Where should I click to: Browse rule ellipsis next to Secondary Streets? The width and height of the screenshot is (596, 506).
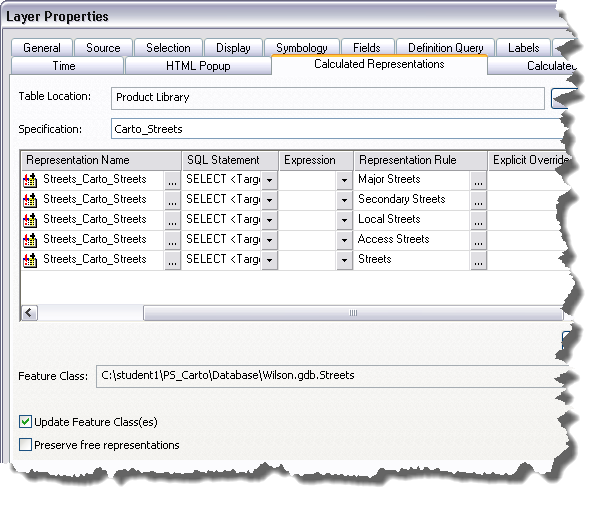[x=478, y=201]
